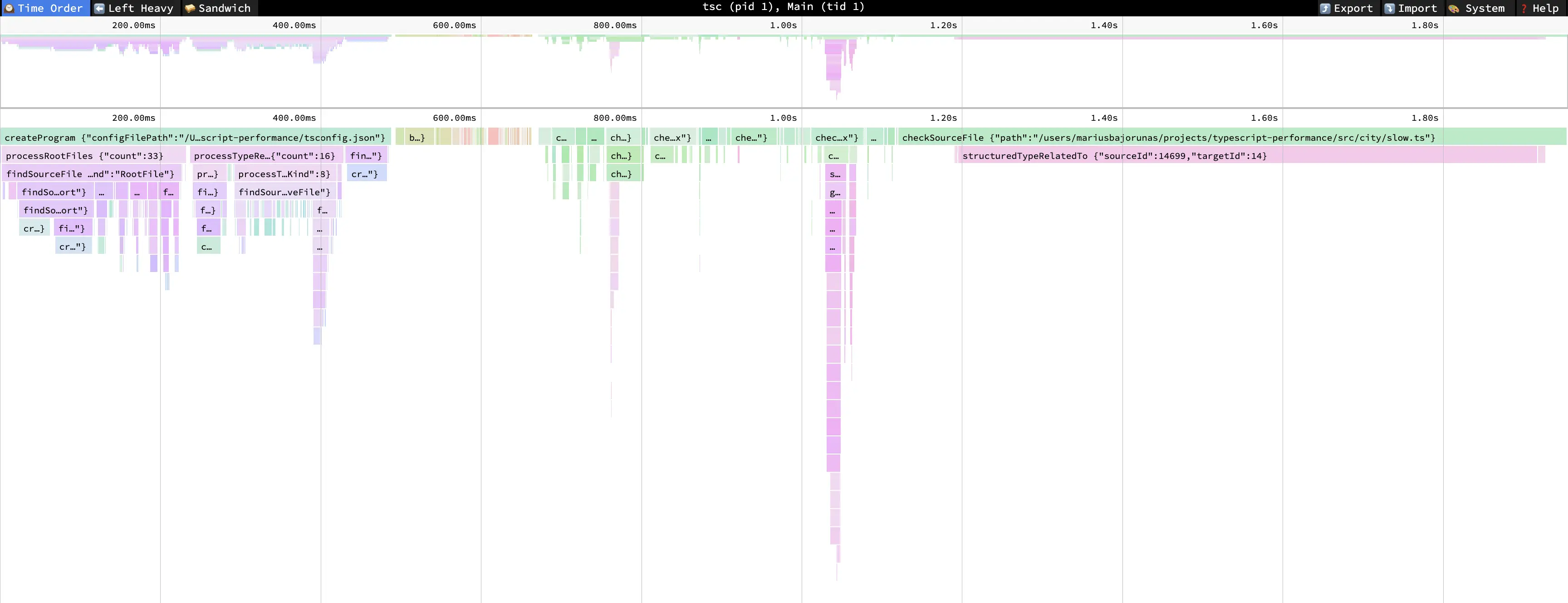Select the createProgram tsconfig.json frame
This screenshot has width=1568, height=603.
[x=196, y=137]
